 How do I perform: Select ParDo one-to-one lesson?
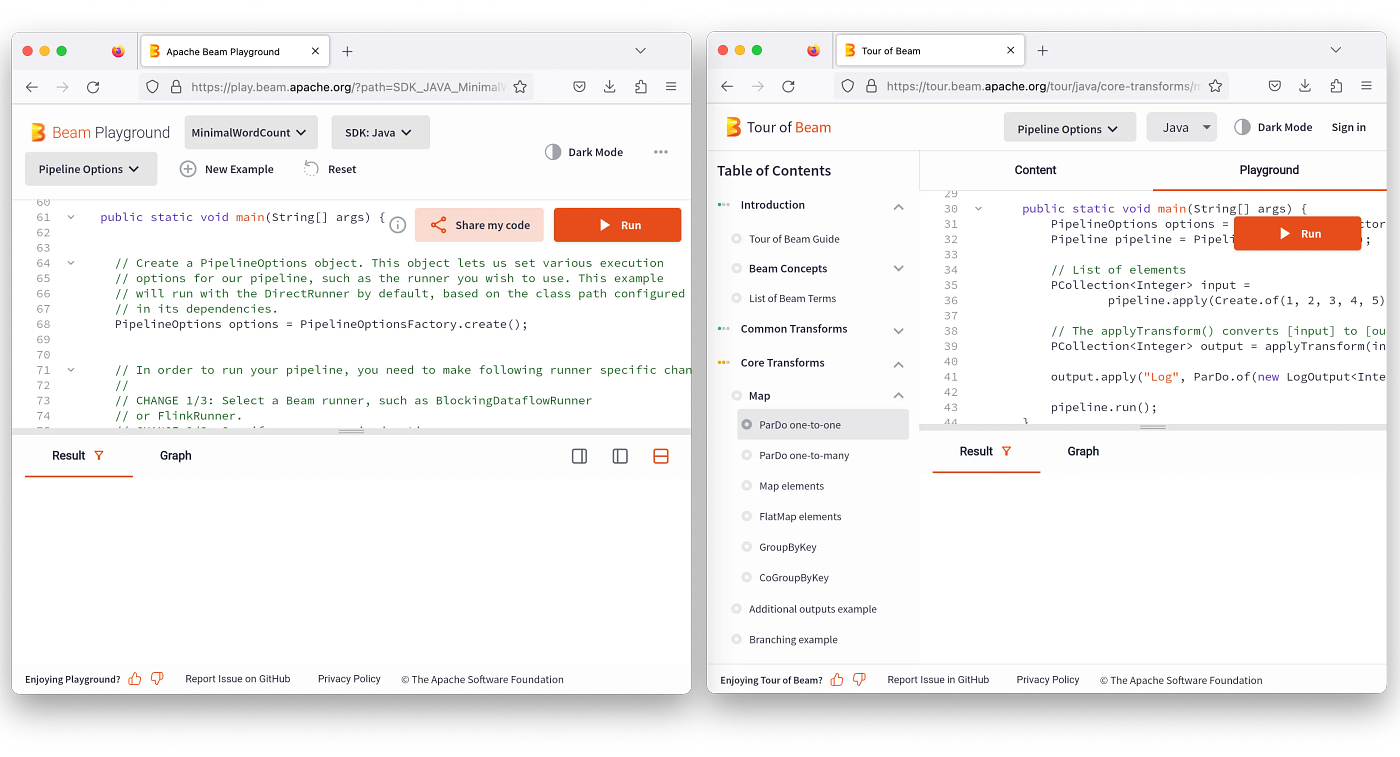click(823, 425)
